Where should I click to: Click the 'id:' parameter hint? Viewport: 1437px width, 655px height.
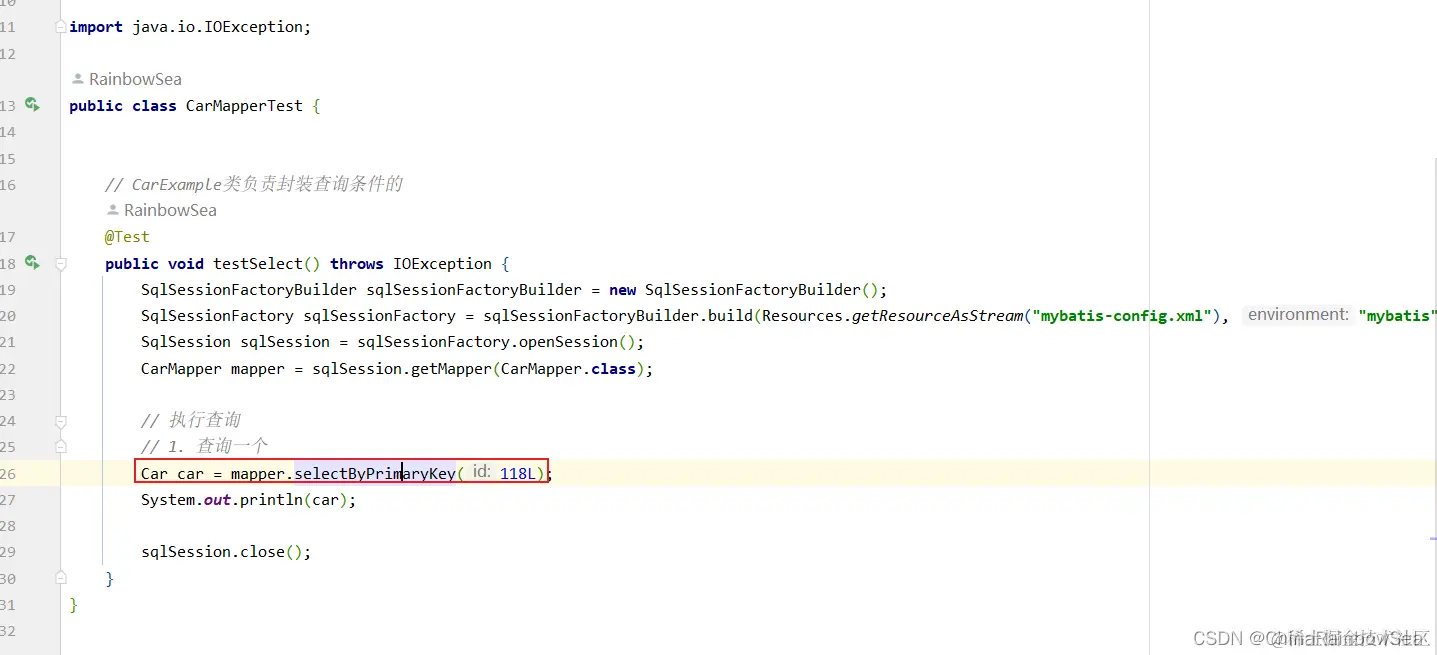481,472
